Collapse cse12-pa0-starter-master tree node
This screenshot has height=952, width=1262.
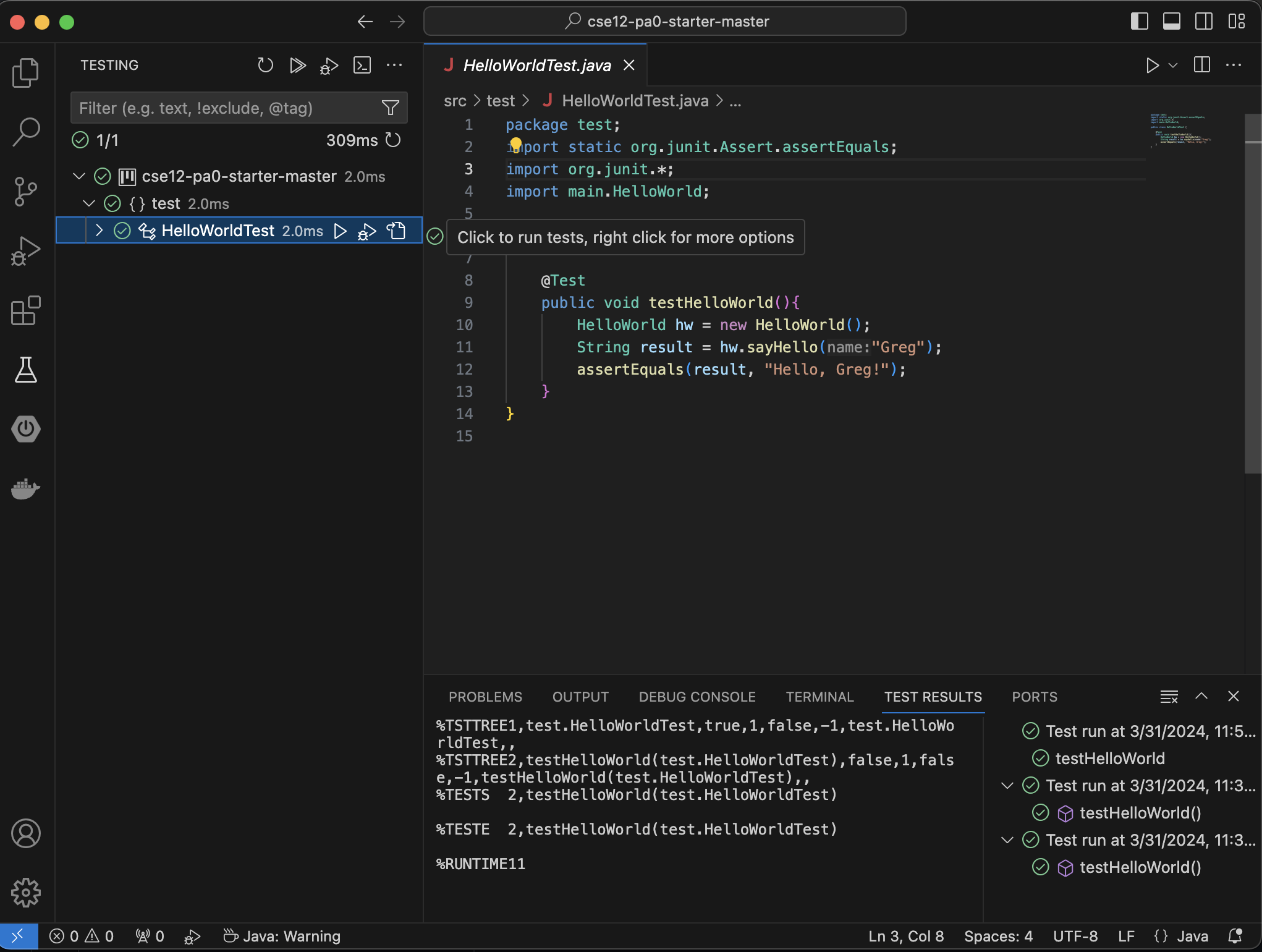79,177
